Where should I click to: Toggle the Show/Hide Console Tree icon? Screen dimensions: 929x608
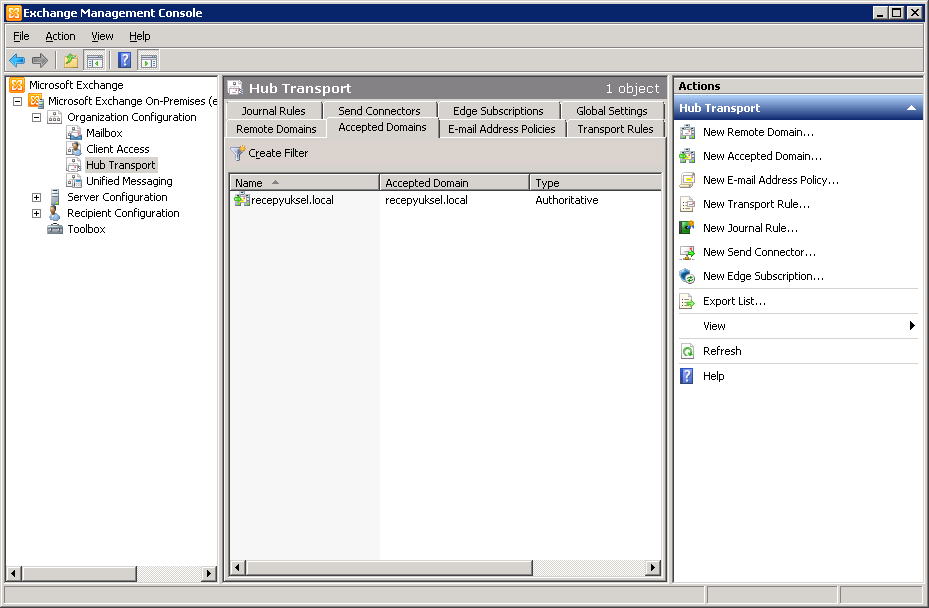(x=94, y=60)
